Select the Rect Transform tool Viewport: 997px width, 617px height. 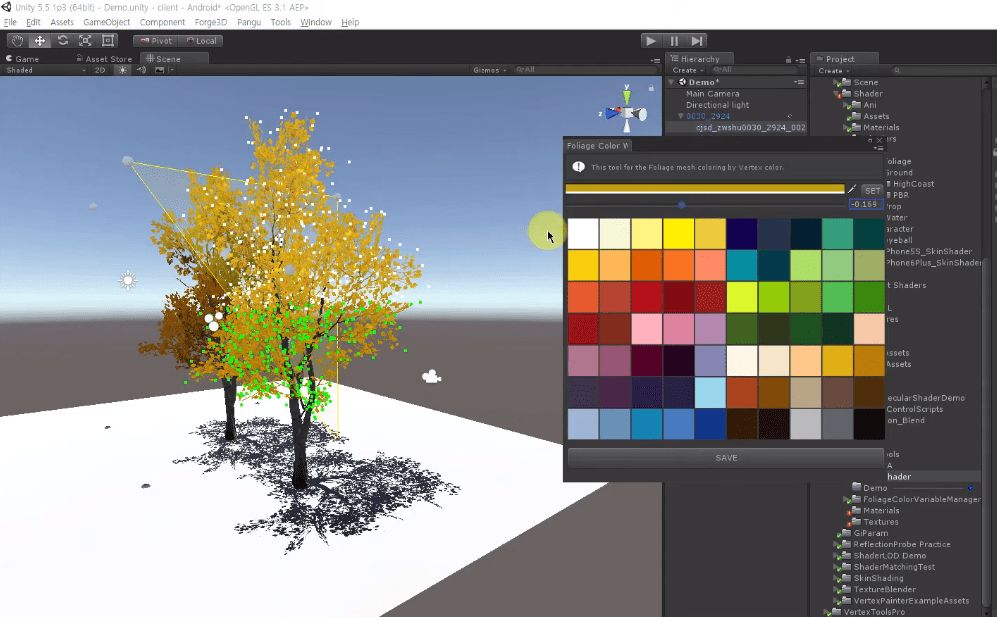106,41
